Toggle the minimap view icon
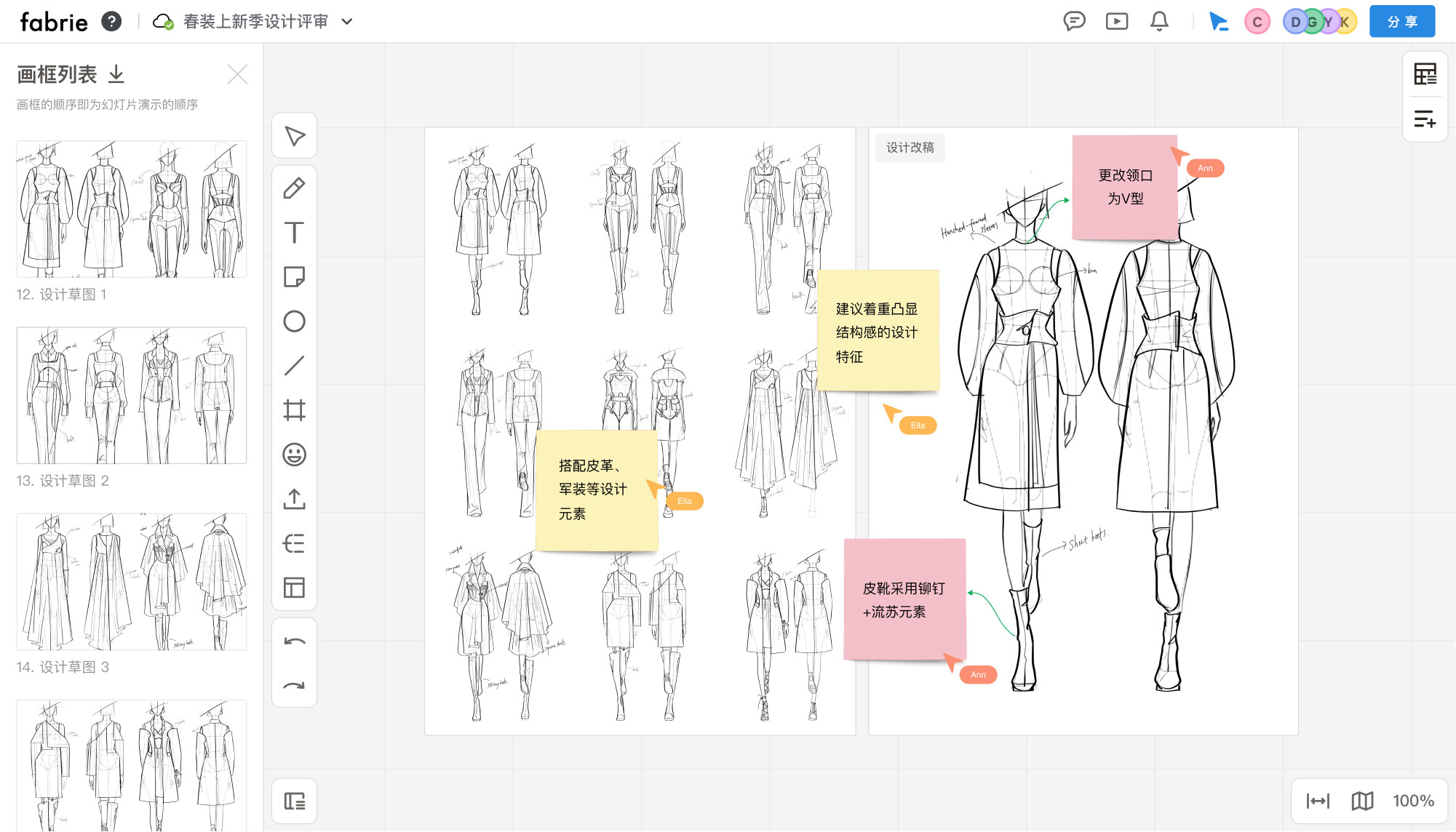 pos(1362,801)
